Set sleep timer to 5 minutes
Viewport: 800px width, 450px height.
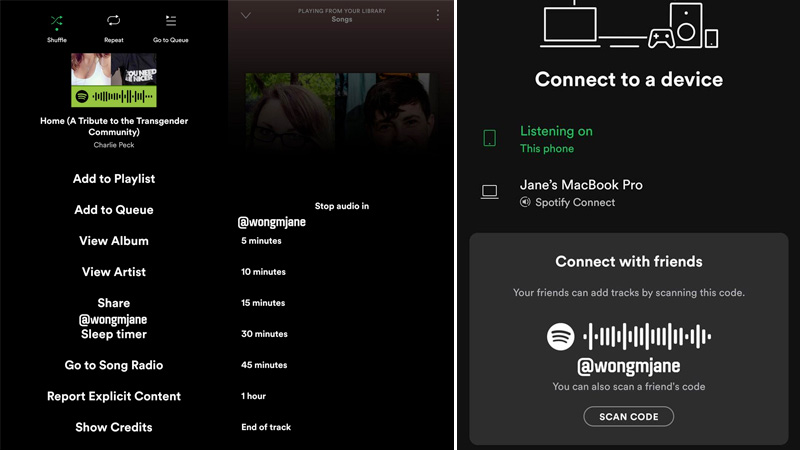pos(261,241)
